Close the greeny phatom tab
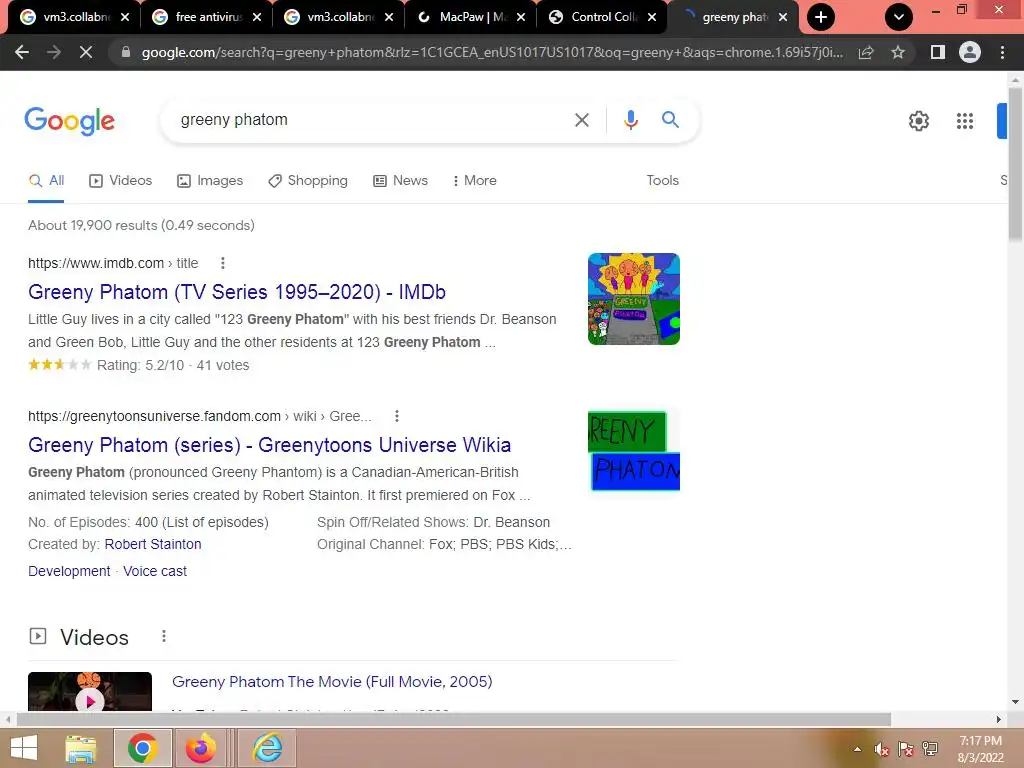The width and height of the screenshot is (1024, 768). [782, 18]
